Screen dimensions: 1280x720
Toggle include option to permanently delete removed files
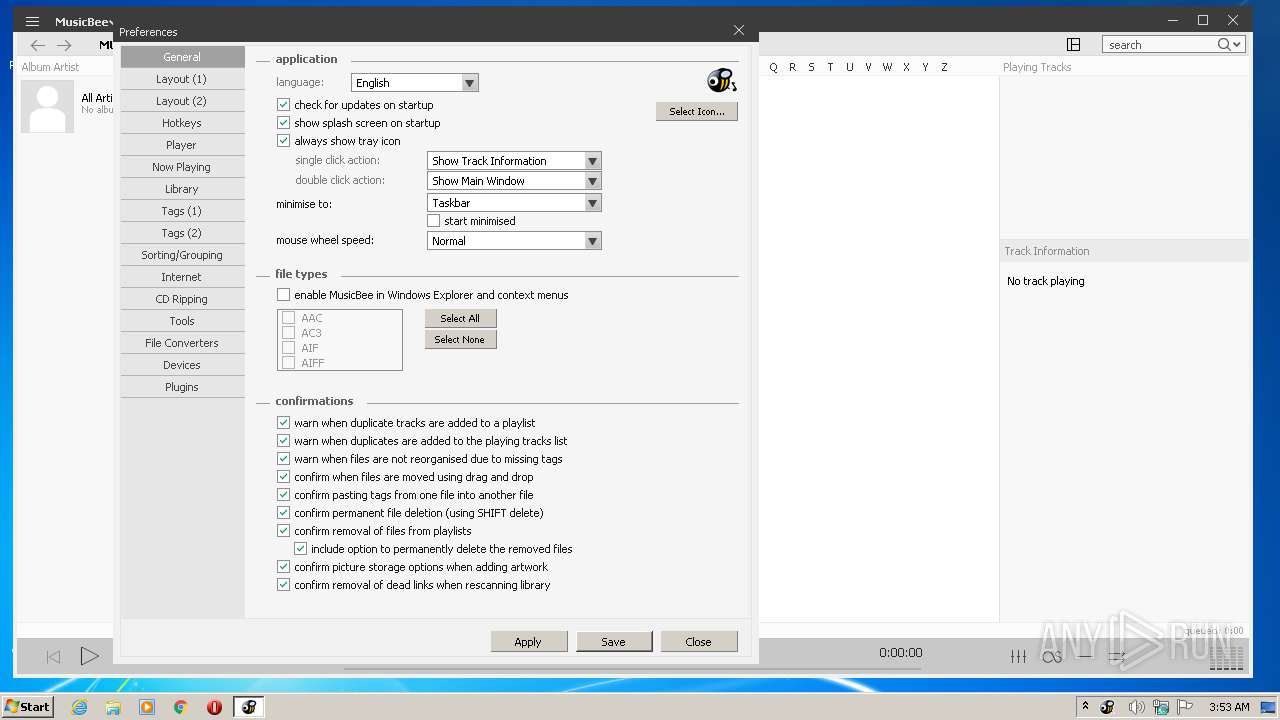pos(300,549)
